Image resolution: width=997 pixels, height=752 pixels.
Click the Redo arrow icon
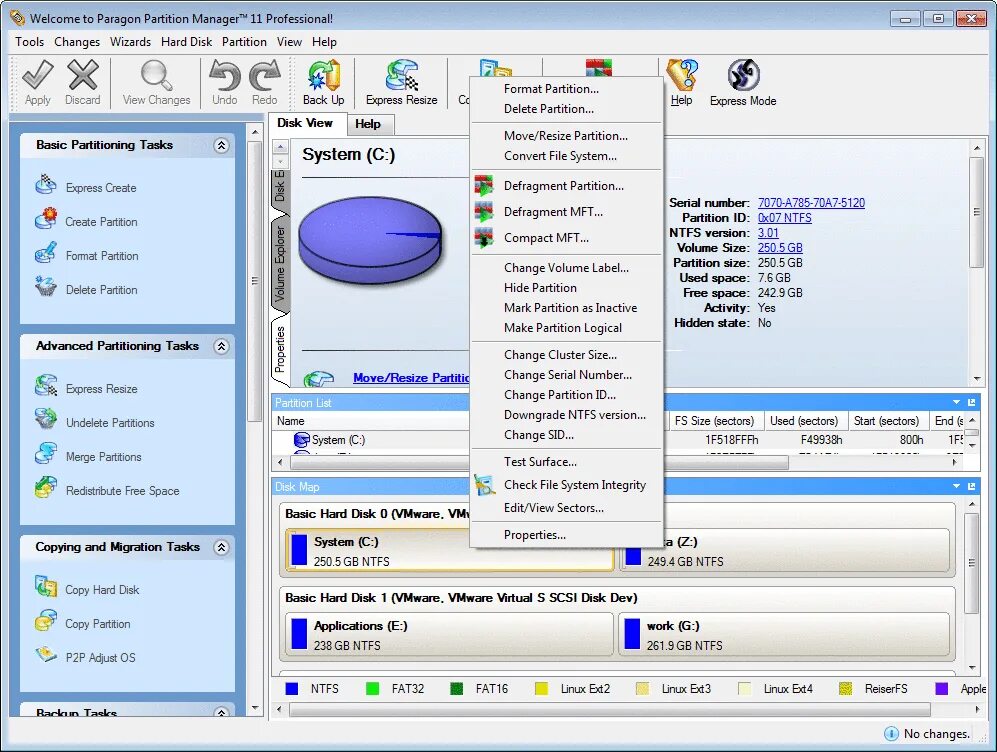point(265,75)
